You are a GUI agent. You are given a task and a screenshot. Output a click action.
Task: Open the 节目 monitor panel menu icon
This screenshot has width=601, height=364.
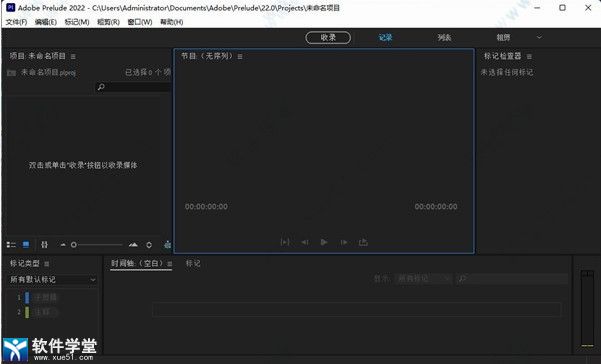coord(240,56)
